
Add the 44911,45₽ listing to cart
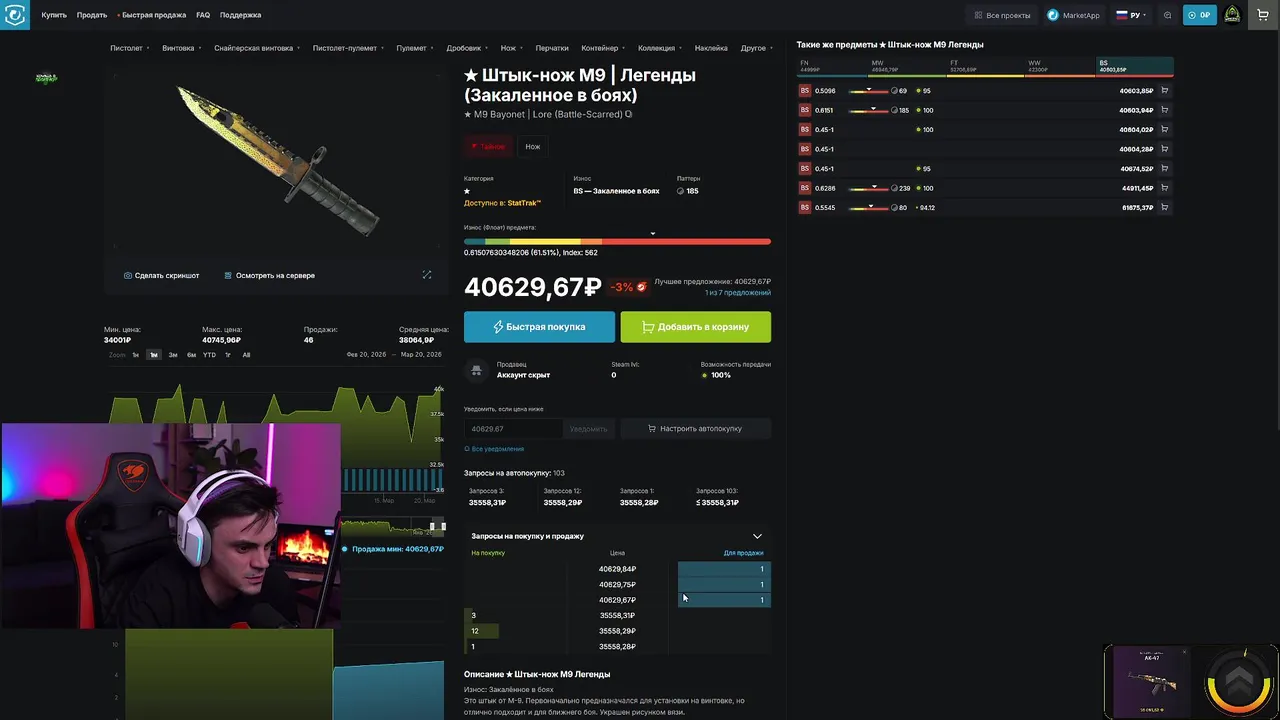coord(1164,188)
